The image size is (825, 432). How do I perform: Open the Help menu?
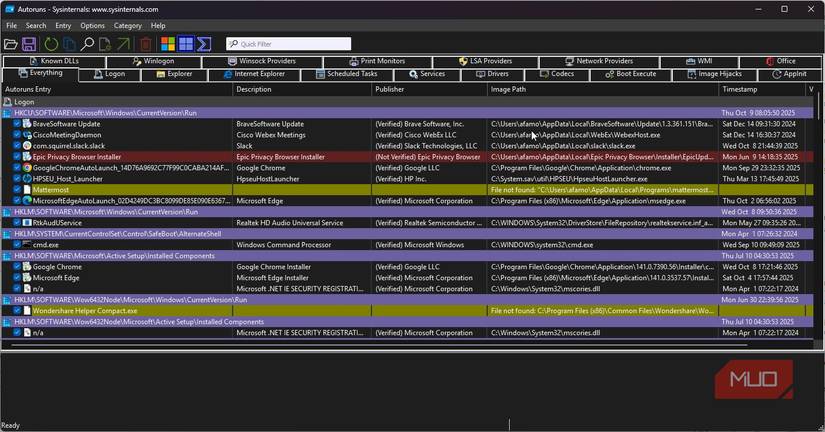tap(158, 25)
